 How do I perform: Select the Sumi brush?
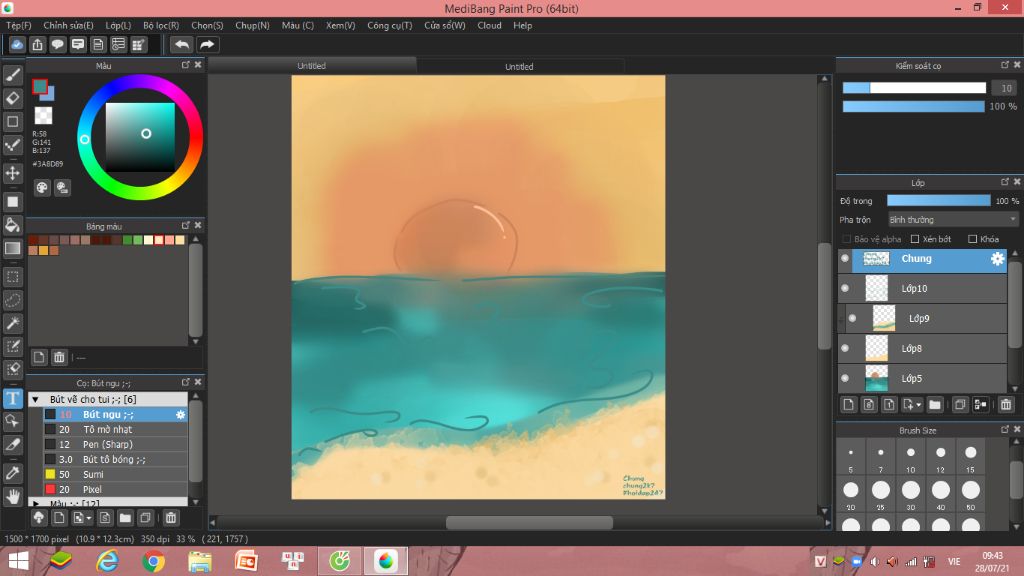pyautogui.click(x=115, y=475)
